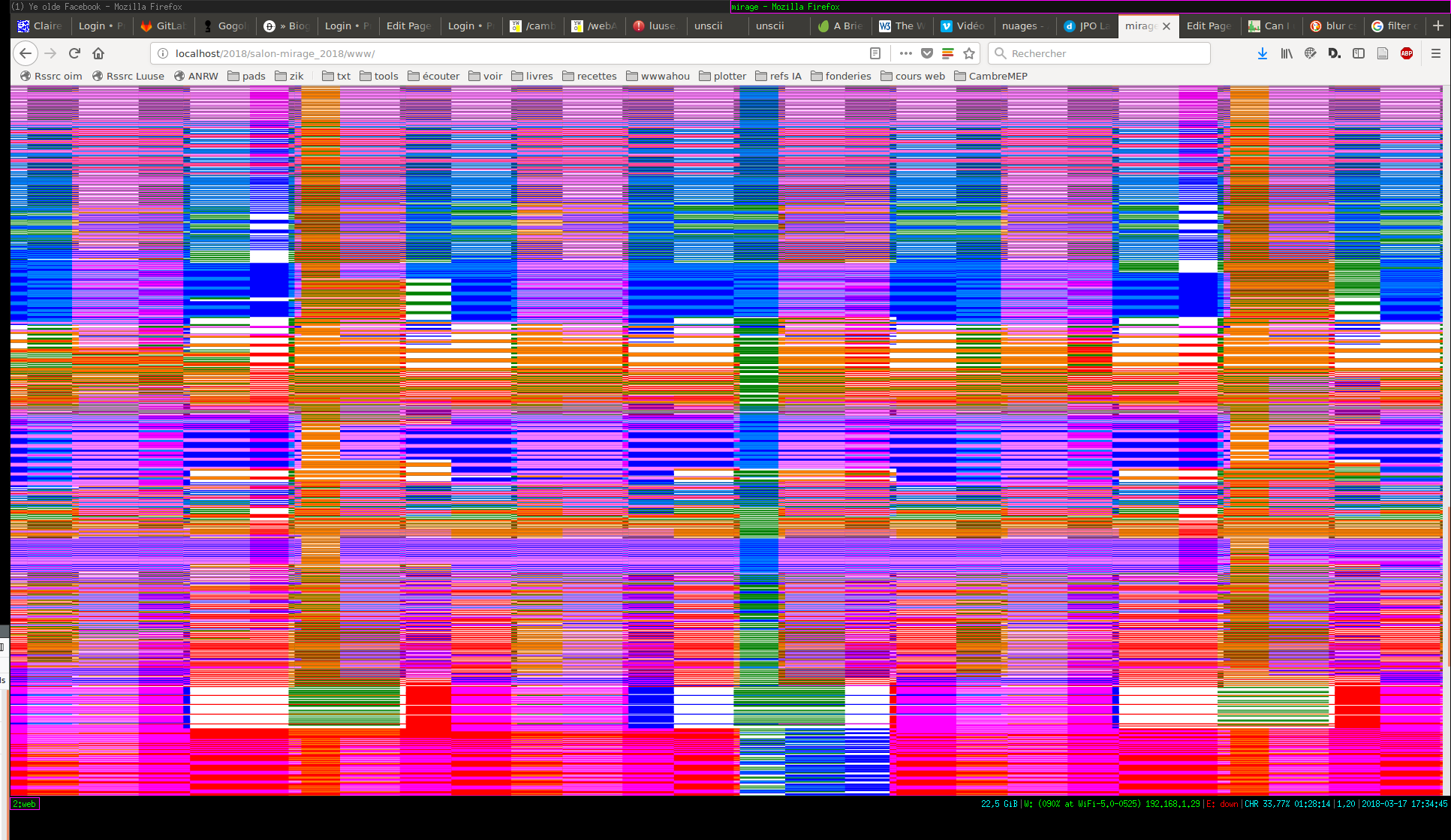1451x840 pixels.
Task: Open the Firefox hamburger menu
Action: click(1436, 53)
